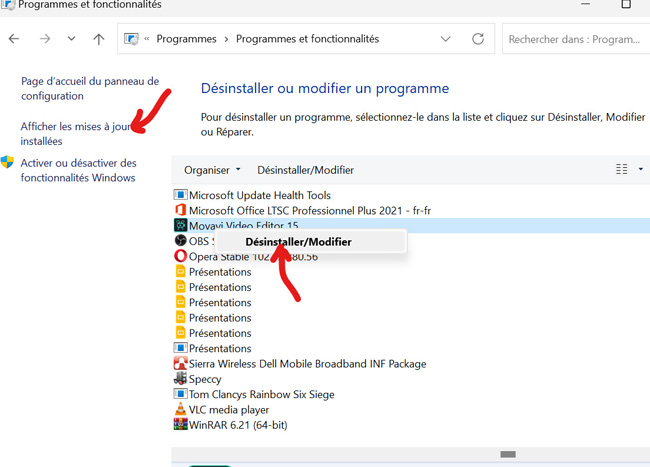Select Sierra Wireless Dell Mobile Broadband INF Package

click(x=307, y=364)
